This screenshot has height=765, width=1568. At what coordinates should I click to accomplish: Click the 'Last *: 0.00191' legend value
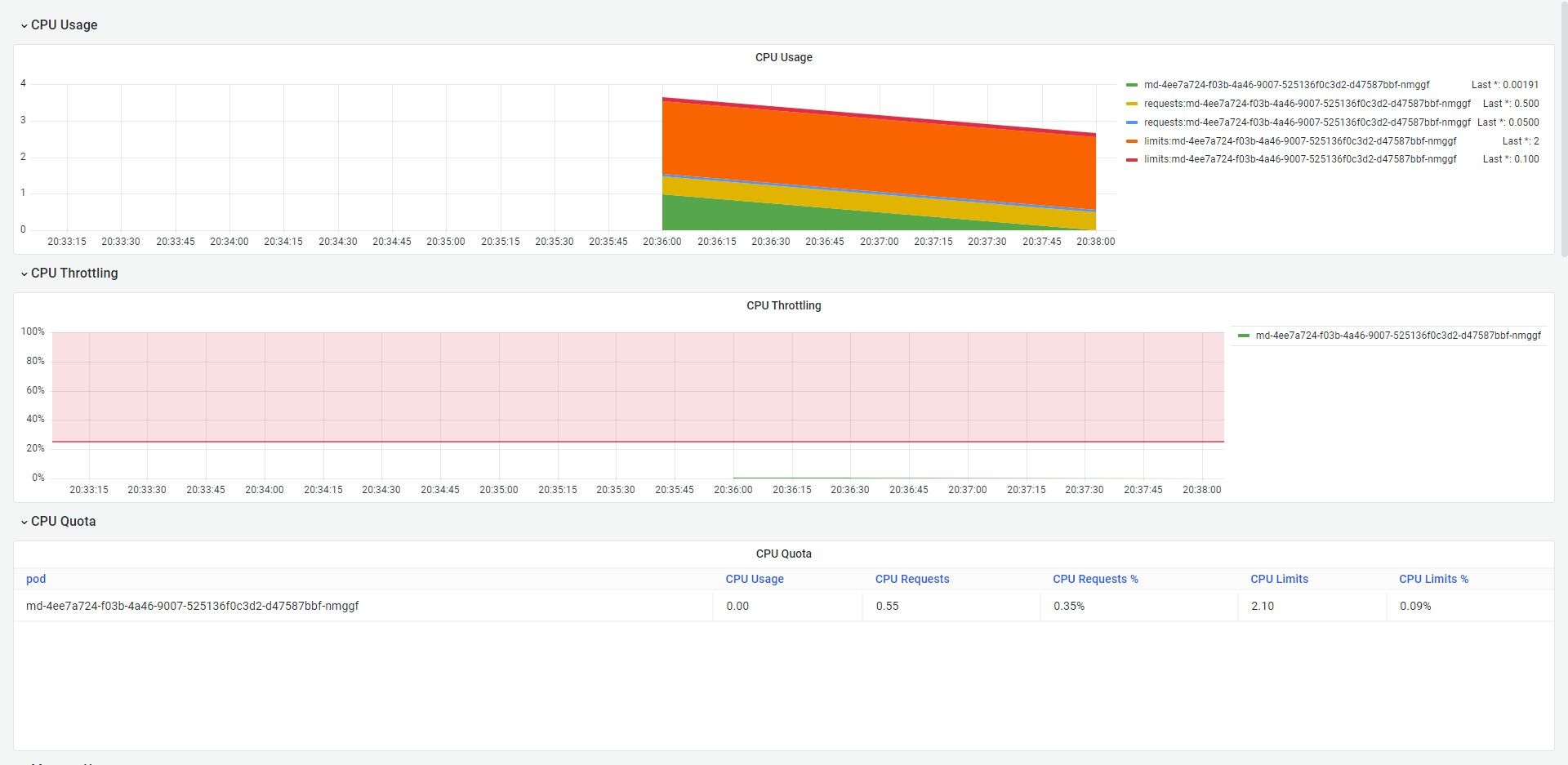tap(1505, 85)
